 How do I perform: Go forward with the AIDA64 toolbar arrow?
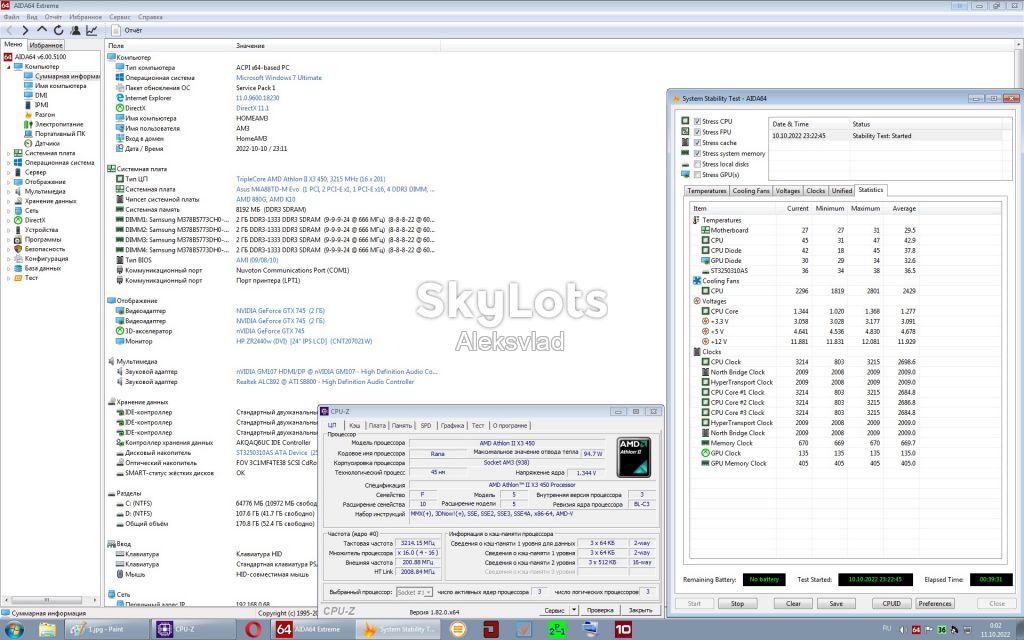click(25, 30)
